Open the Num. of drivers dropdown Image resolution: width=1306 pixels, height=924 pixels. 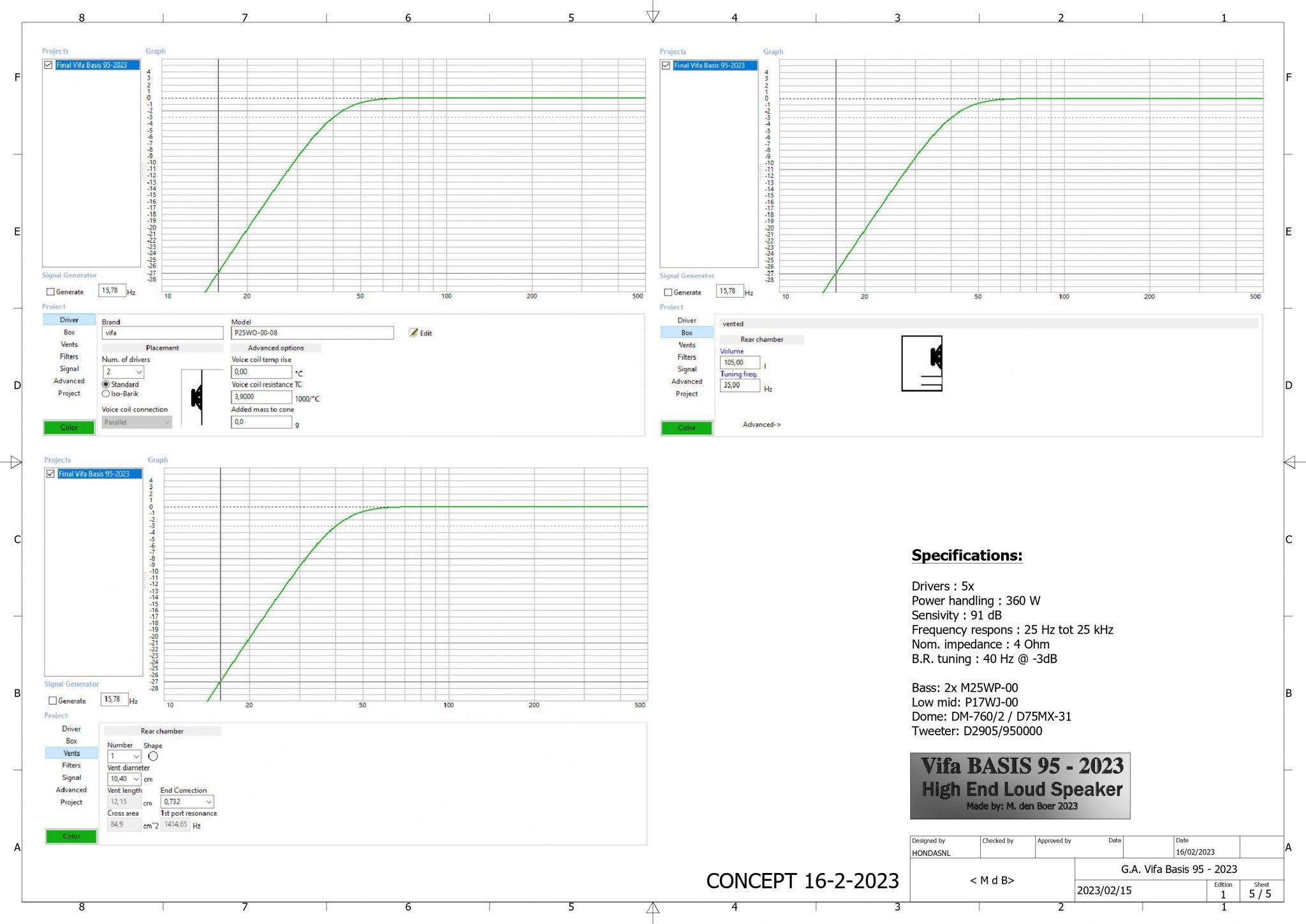pyautogui.click(x=123, y=372)
